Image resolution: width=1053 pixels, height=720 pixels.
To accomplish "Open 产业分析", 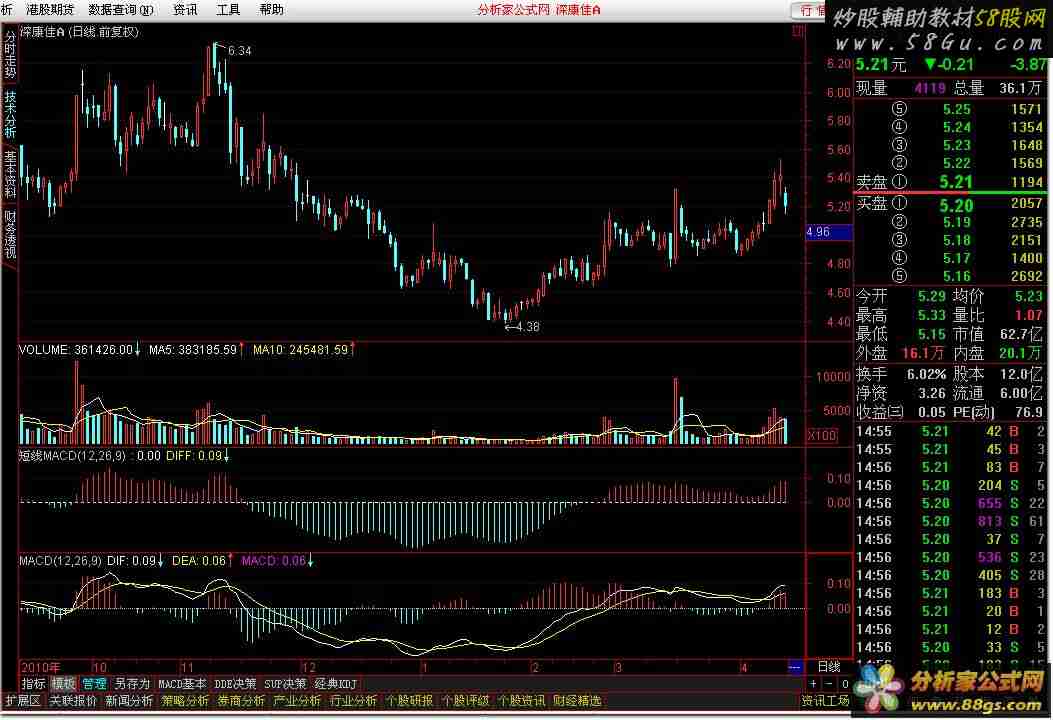I will click(x=297, y=701).
